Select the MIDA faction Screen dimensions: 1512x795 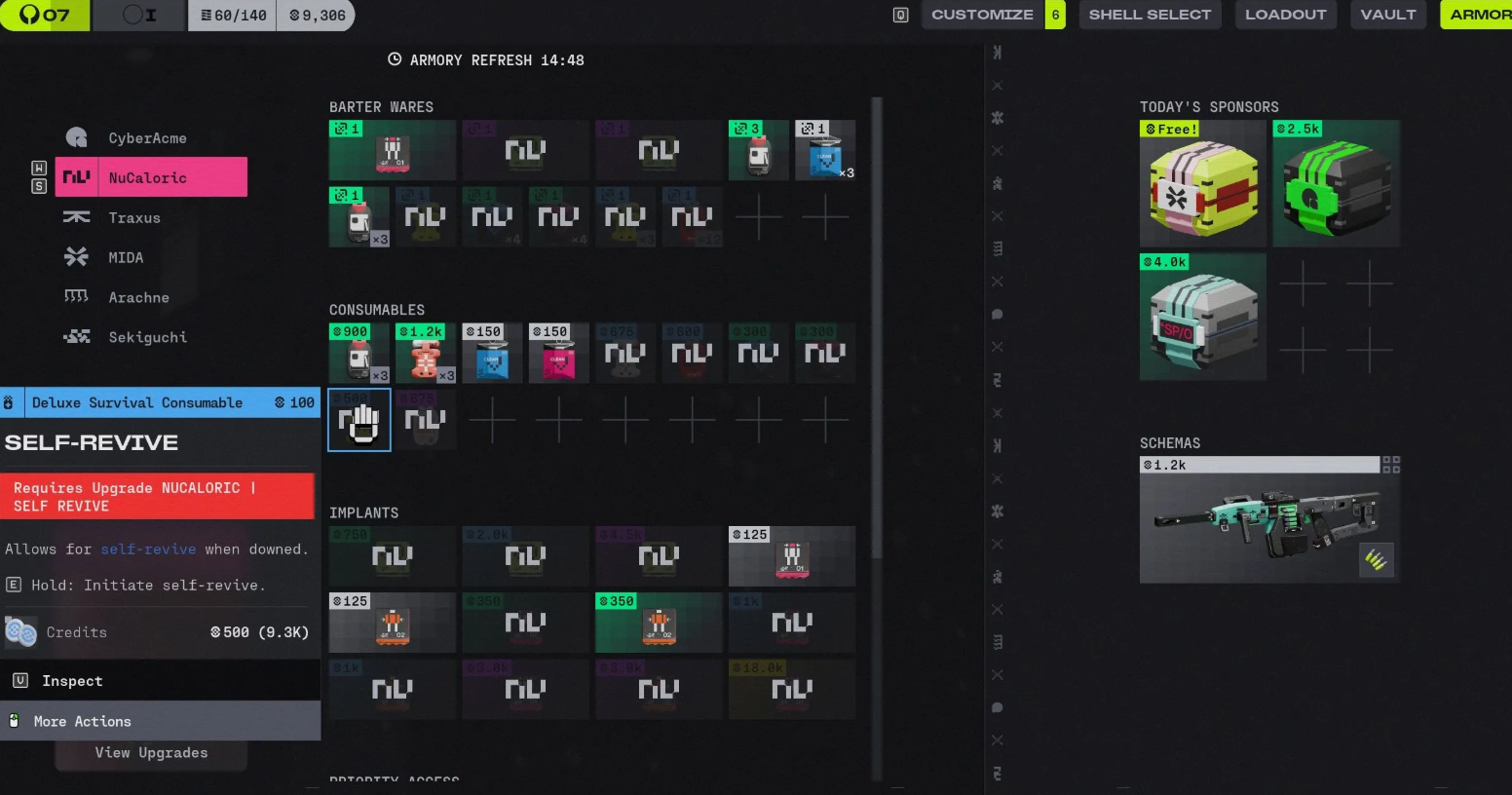point(126,258)
